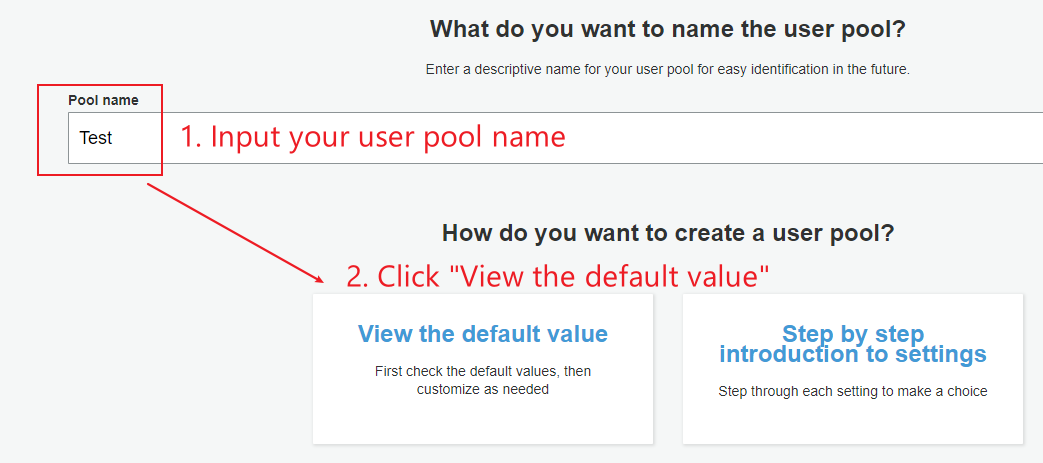Click the "What do you want to name the user pool?" heading

[667, 29]
